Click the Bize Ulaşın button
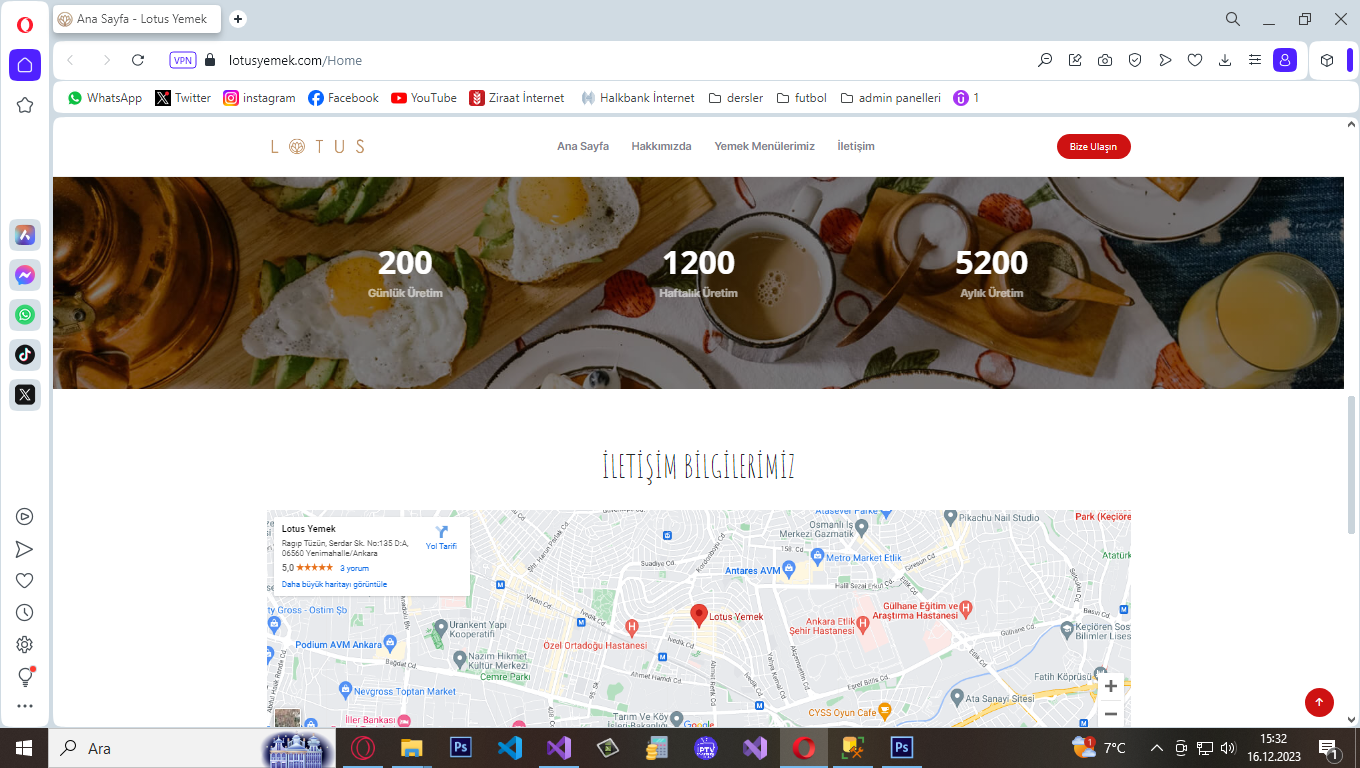Image resolution: width=1360 pixels, height=768 pixels. (x=1093, y=147)
